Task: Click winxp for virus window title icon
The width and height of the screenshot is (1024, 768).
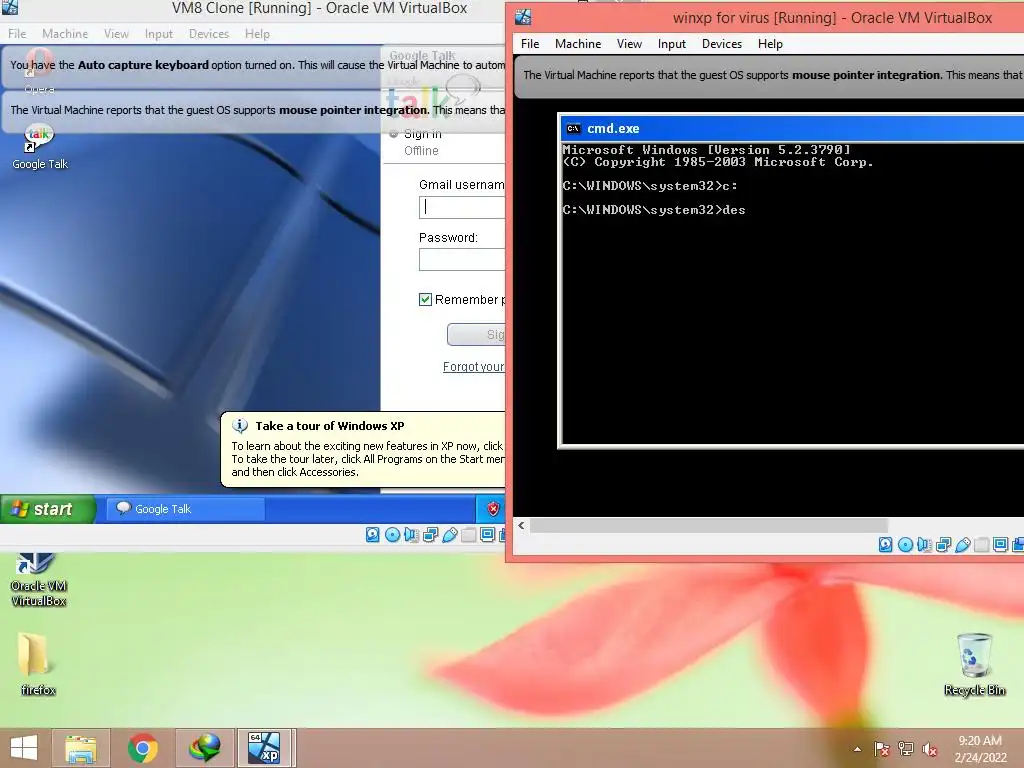Action: 523,17
